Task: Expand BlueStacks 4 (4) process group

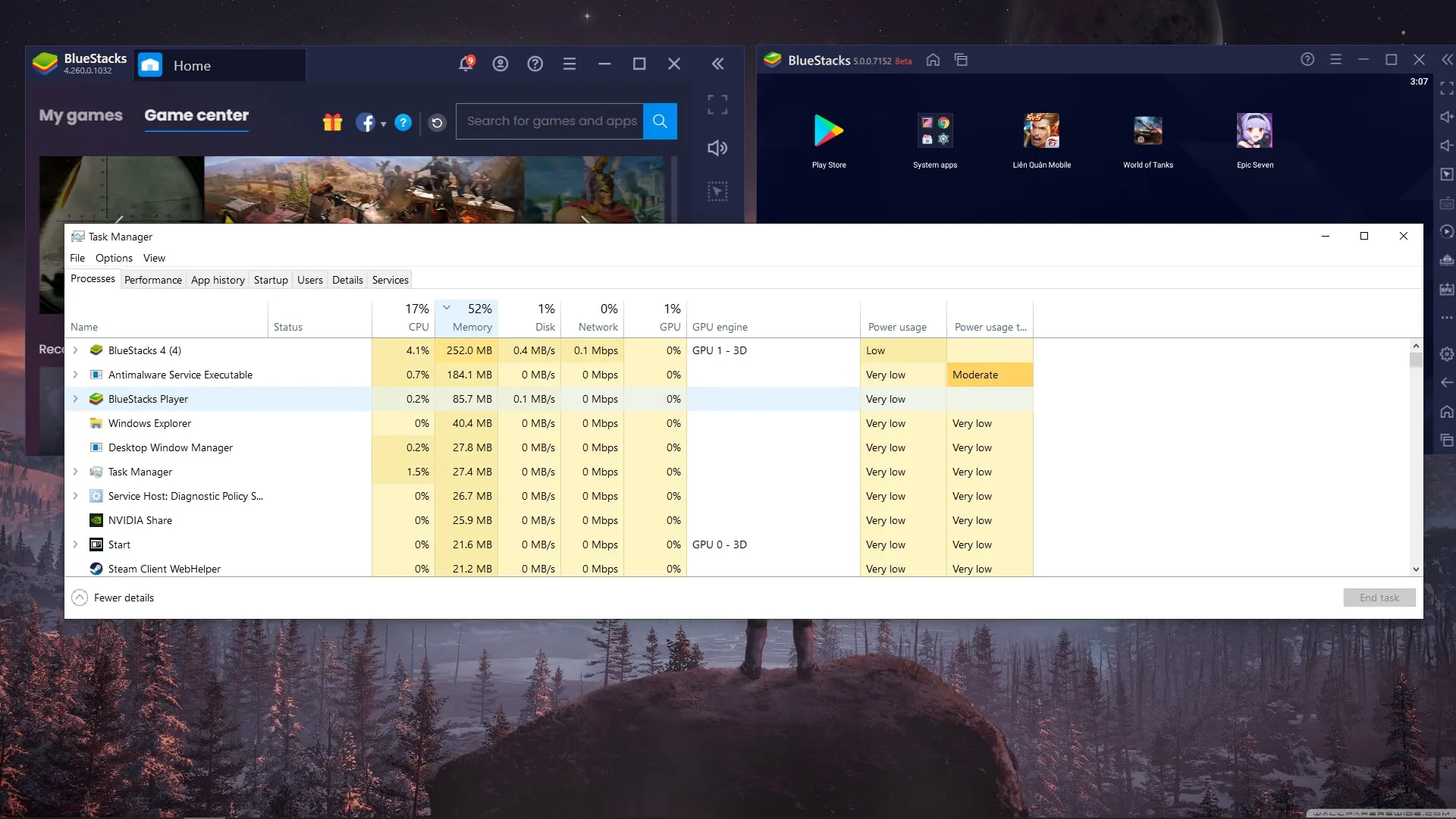Action: [75, 350]
